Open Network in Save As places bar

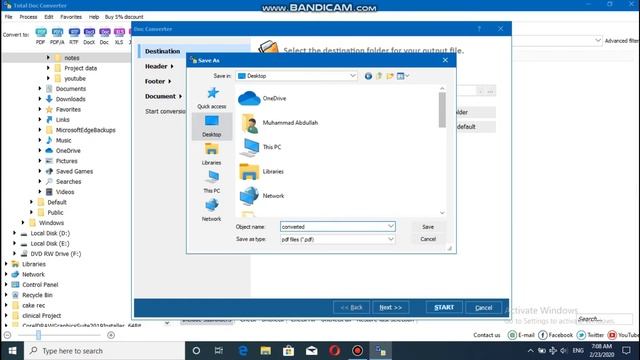pos(211,210)
